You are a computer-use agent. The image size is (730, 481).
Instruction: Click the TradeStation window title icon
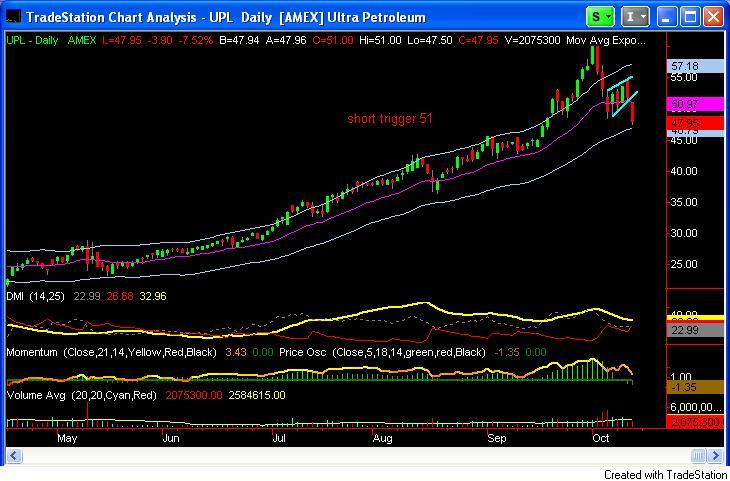[x=14, y=18]
